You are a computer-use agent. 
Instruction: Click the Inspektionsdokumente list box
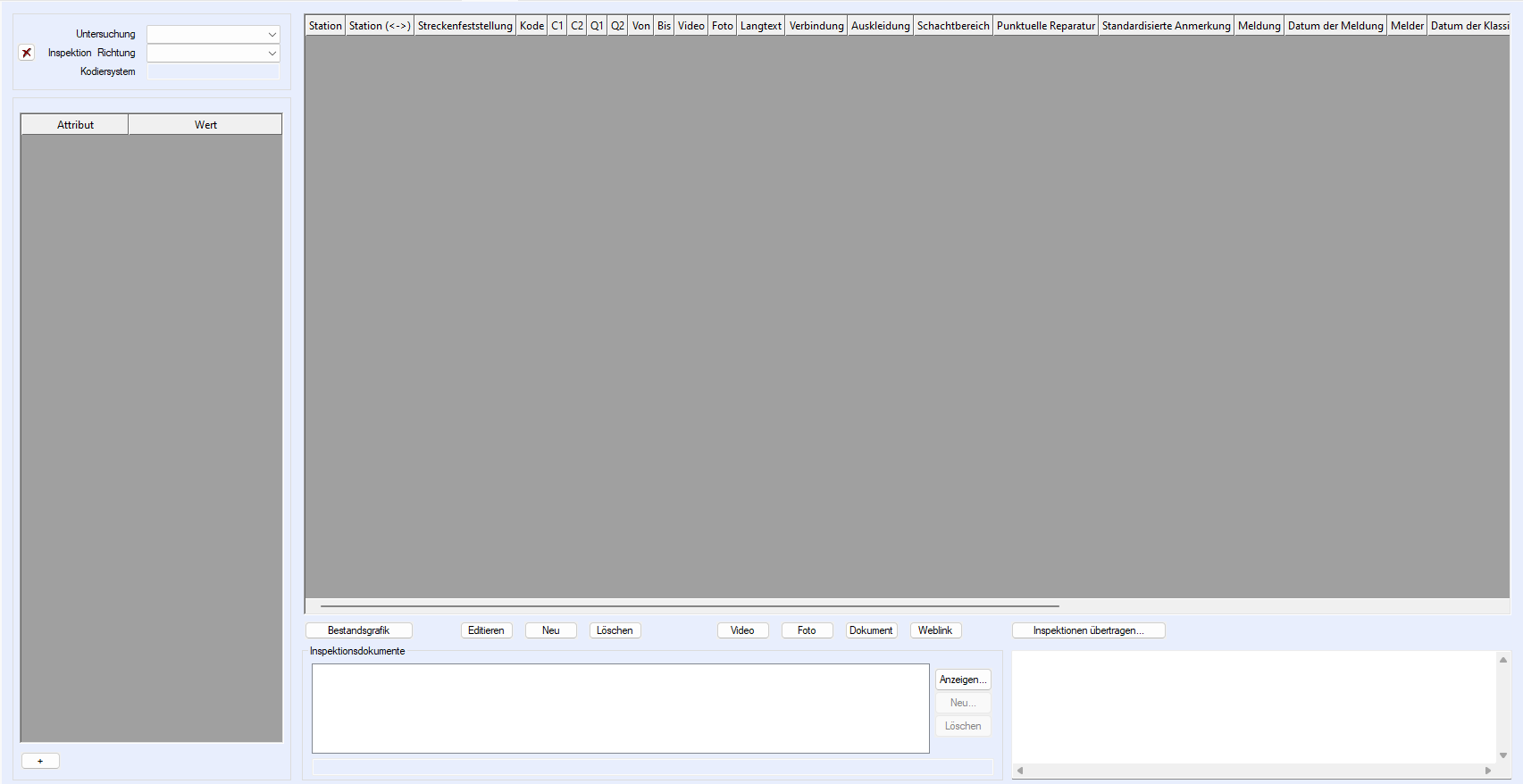click(x=620, y=708)
